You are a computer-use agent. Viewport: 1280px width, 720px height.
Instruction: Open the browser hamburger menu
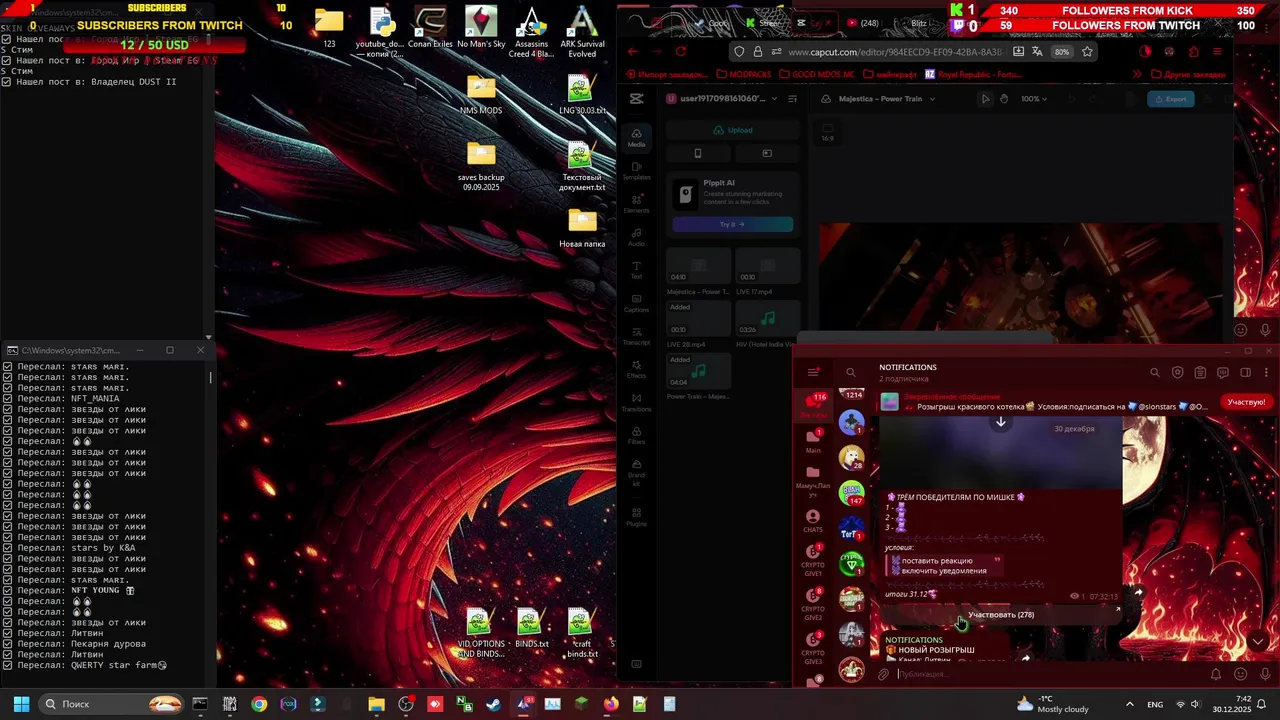point(1217,51)
